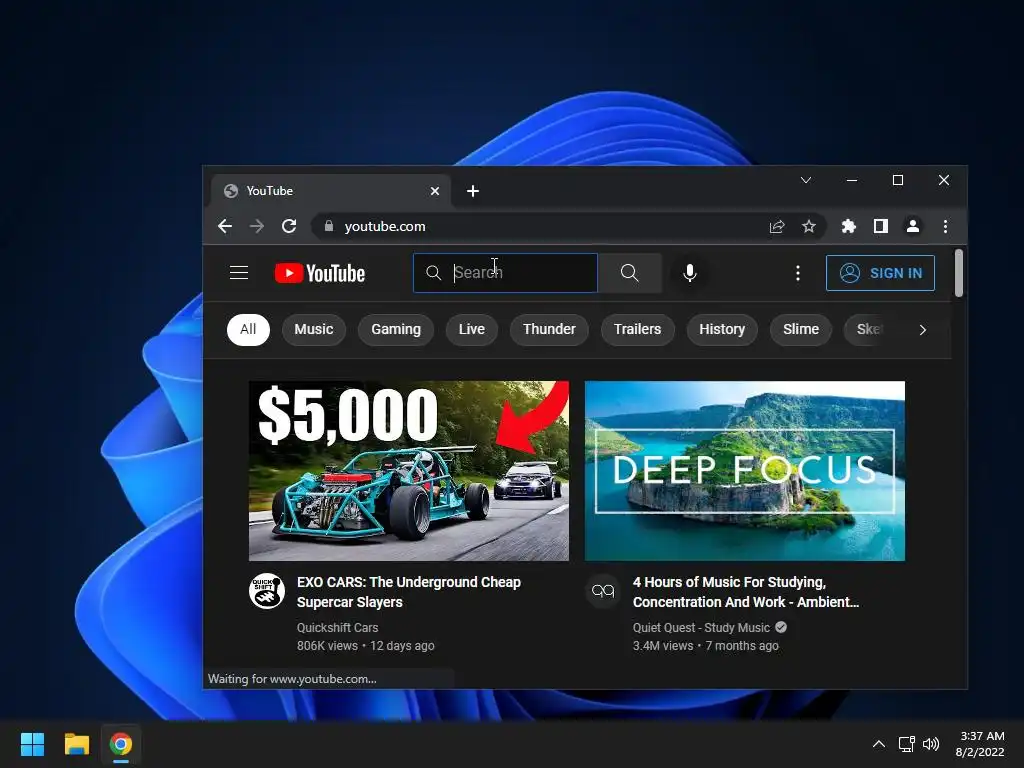Open the EXO CARS video title
Screen dimensions: 1024x768
point(409,592)
